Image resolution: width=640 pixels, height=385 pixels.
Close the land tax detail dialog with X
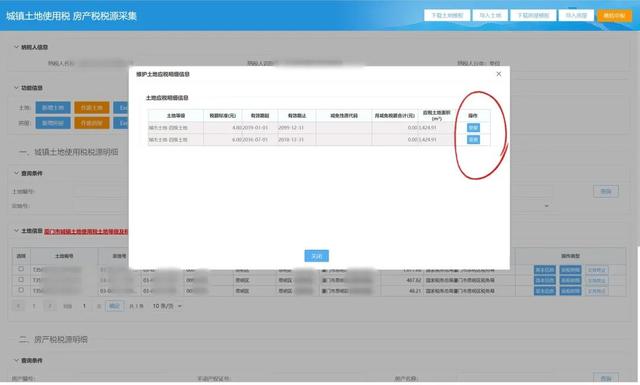pyautogui.click(x=498, y=74)
